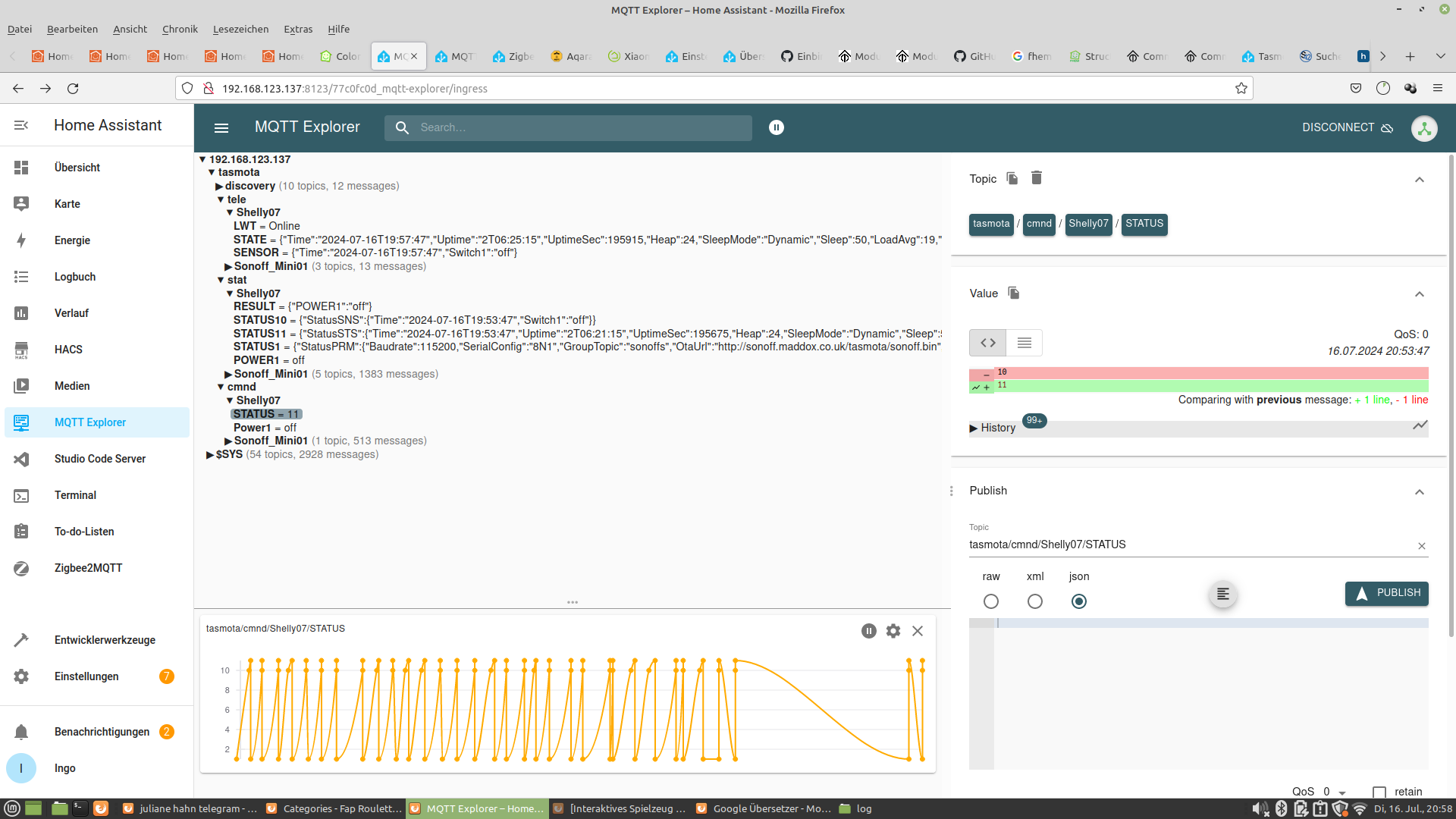1456x819 pixels.
Task: Open Logbuch in the sidebar
Action: [96, 277]
